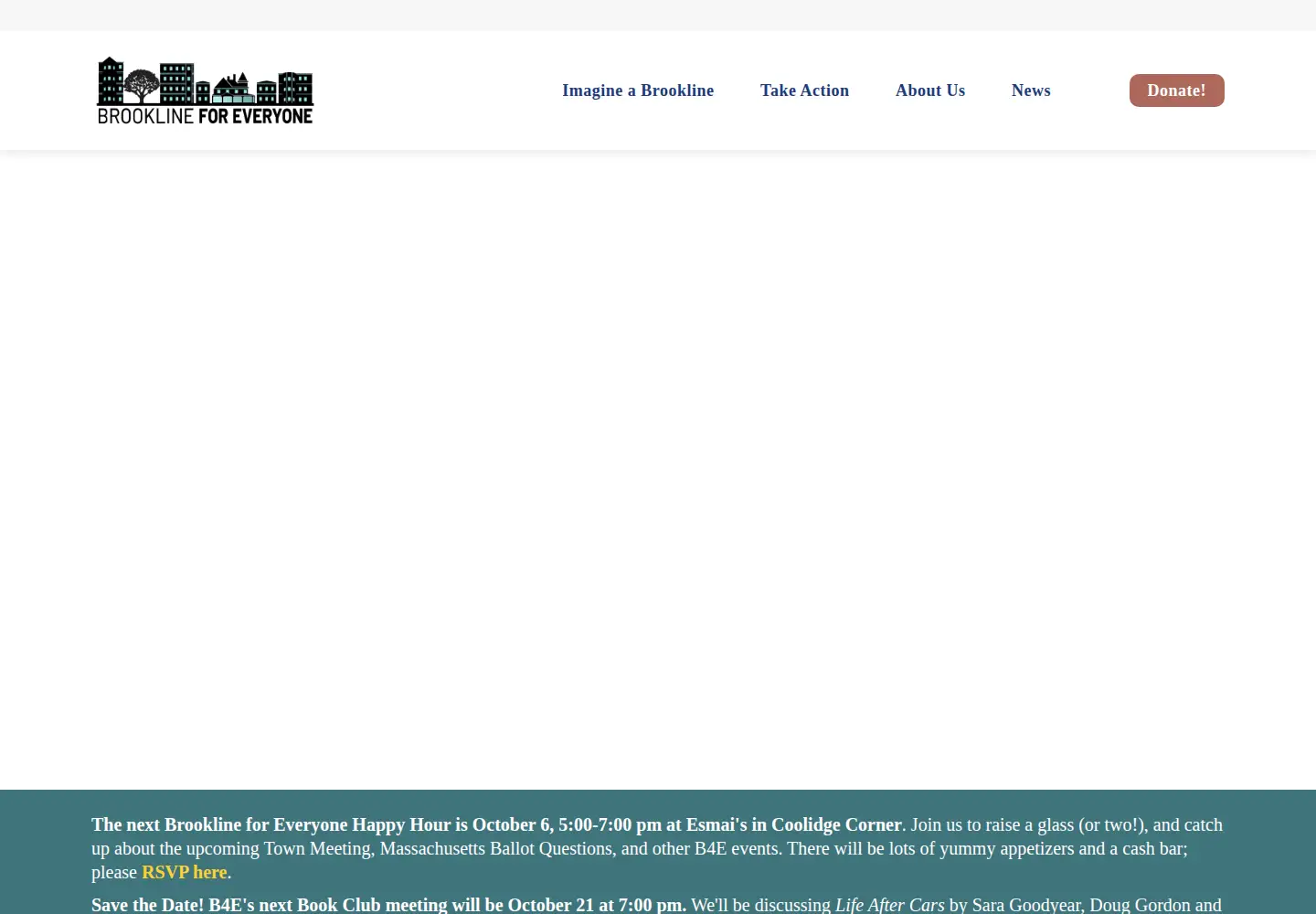The image size is (1316, 914).
Task: Click the Donate! button
Action: click(x=1177, y=90)
